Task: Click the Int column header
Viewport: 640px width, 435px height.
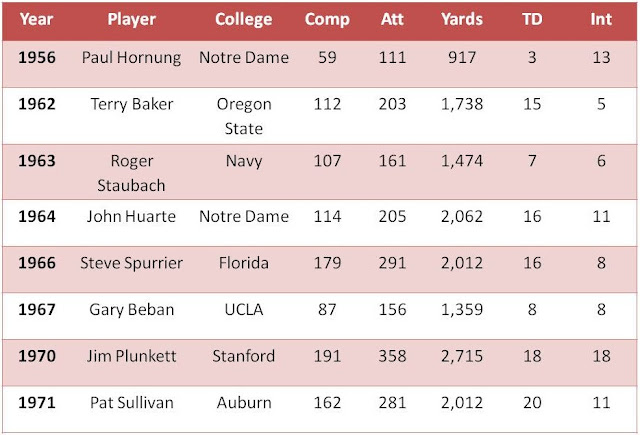Action: click(x=600, y=20)
